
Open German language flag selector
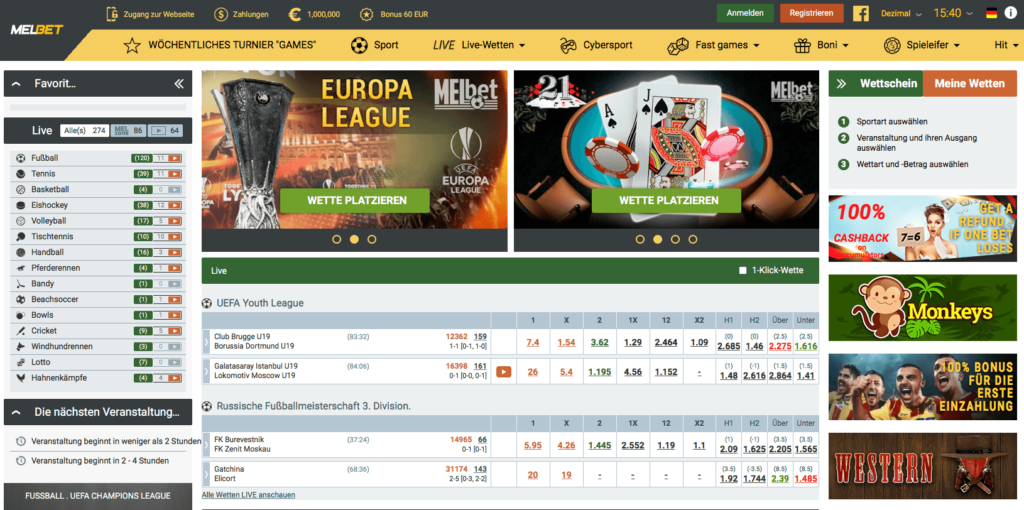pyautogui.click(x=991, y=14)
